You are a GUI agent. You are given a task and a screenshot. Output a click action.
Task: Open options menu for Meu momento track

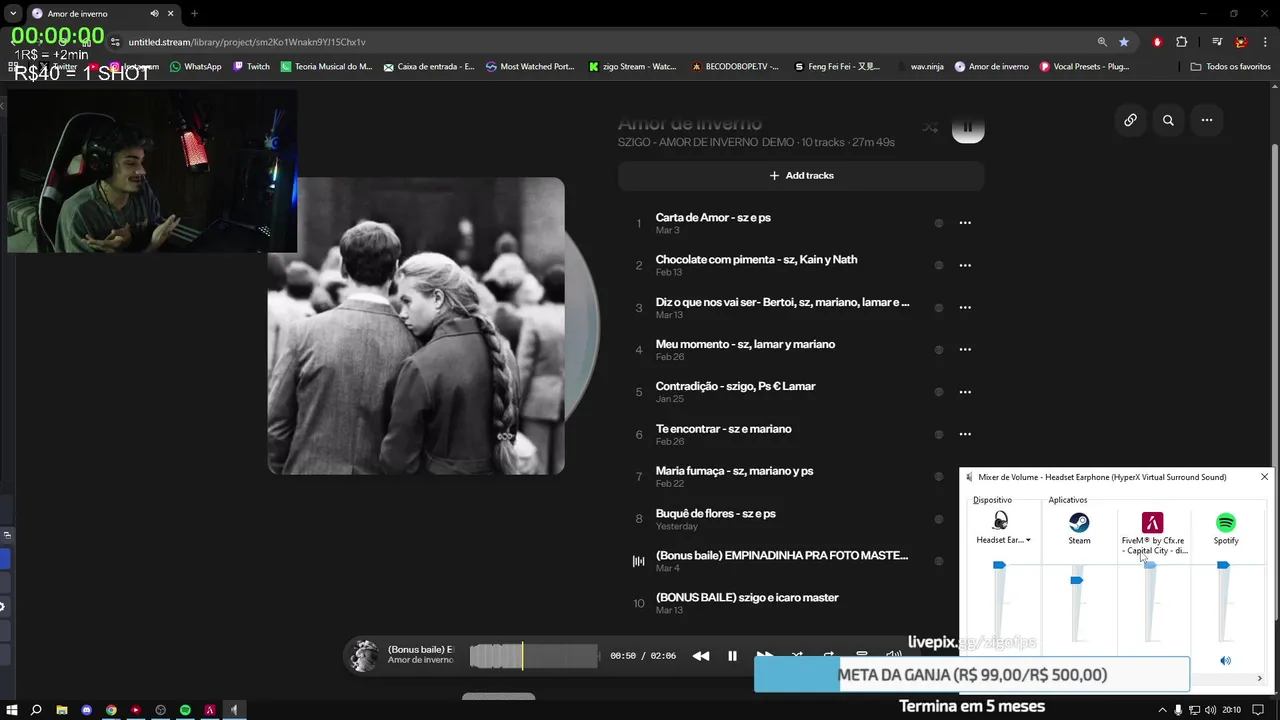coord(965,349)
